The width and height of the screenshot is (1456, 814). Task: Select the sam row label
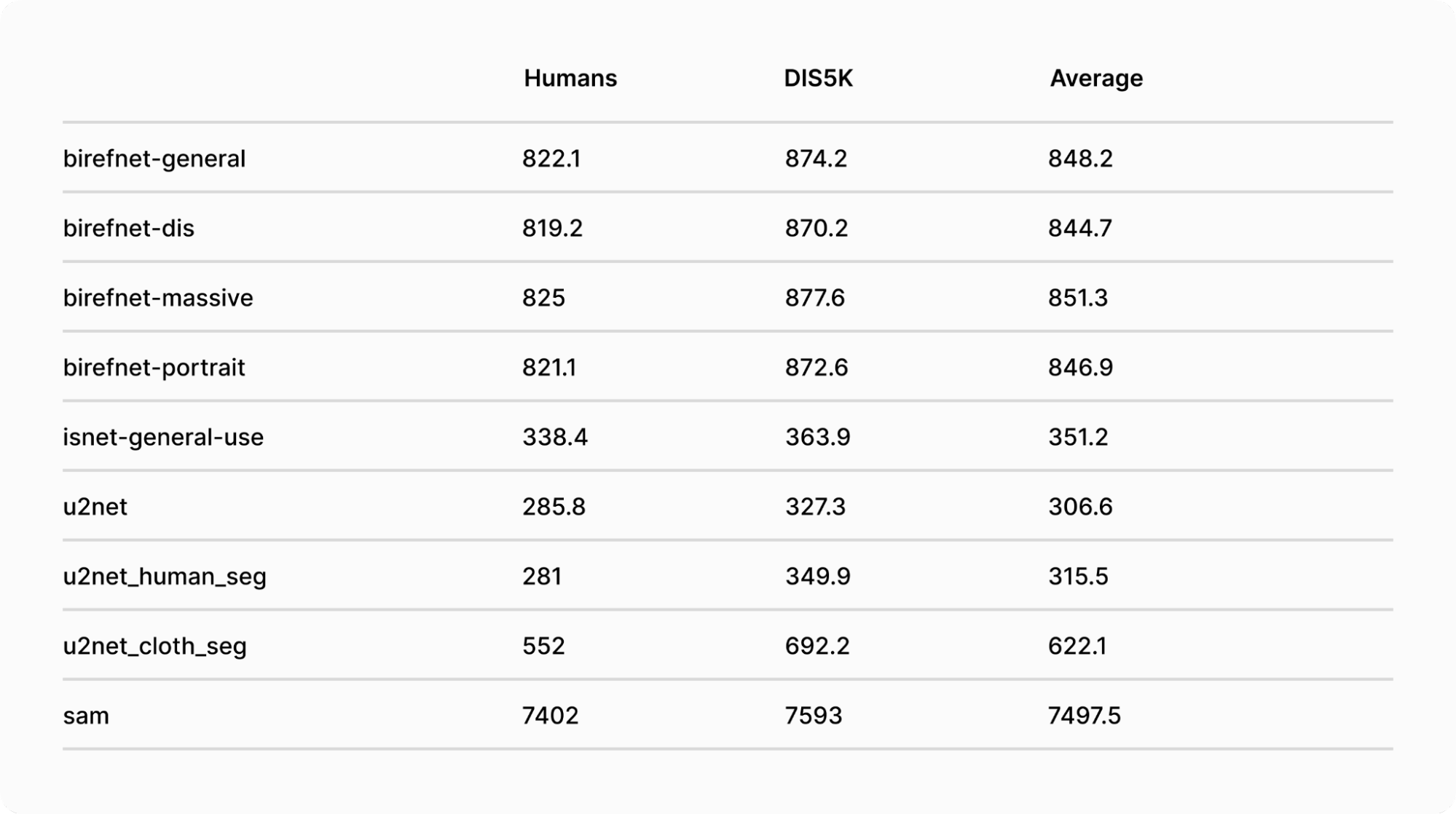click(86, 716)
